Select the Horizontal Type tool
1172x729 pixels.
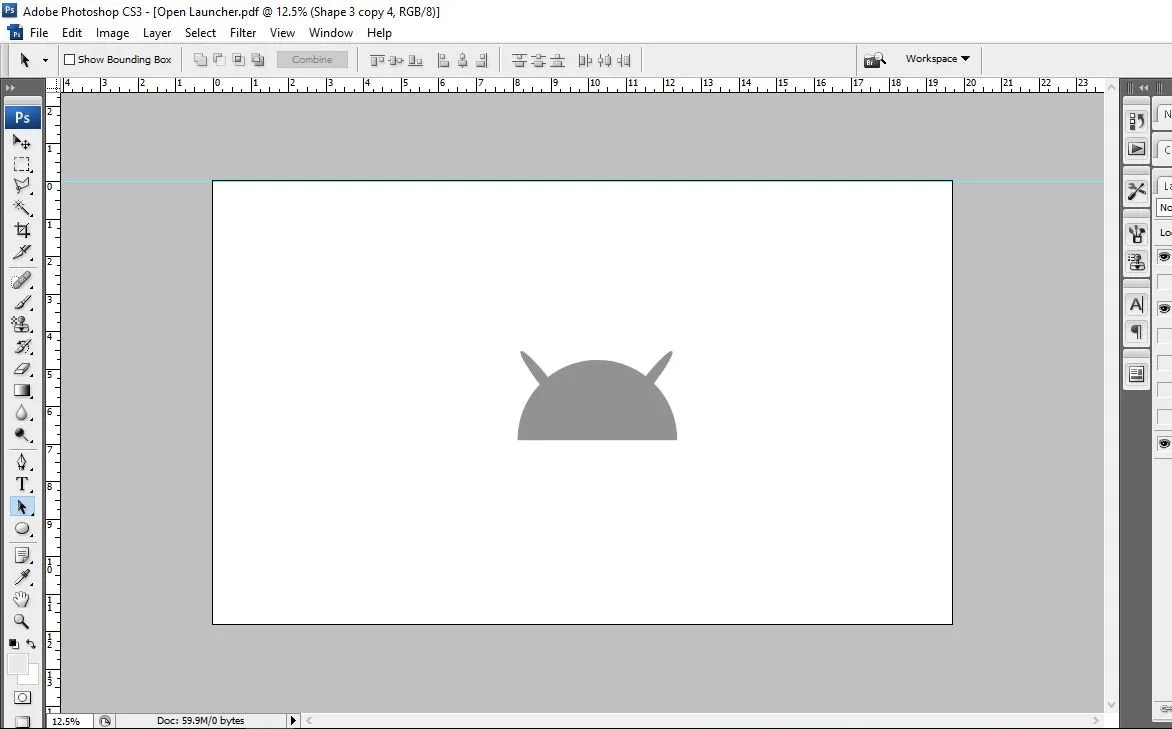pos(22,485)
